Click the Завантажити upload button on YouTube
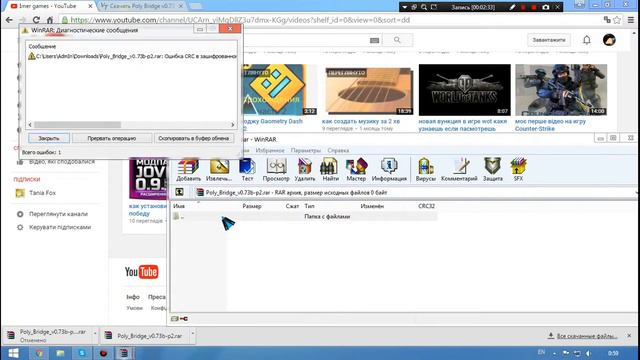Viewport: 640px width, 360px height. coord(549,40)
